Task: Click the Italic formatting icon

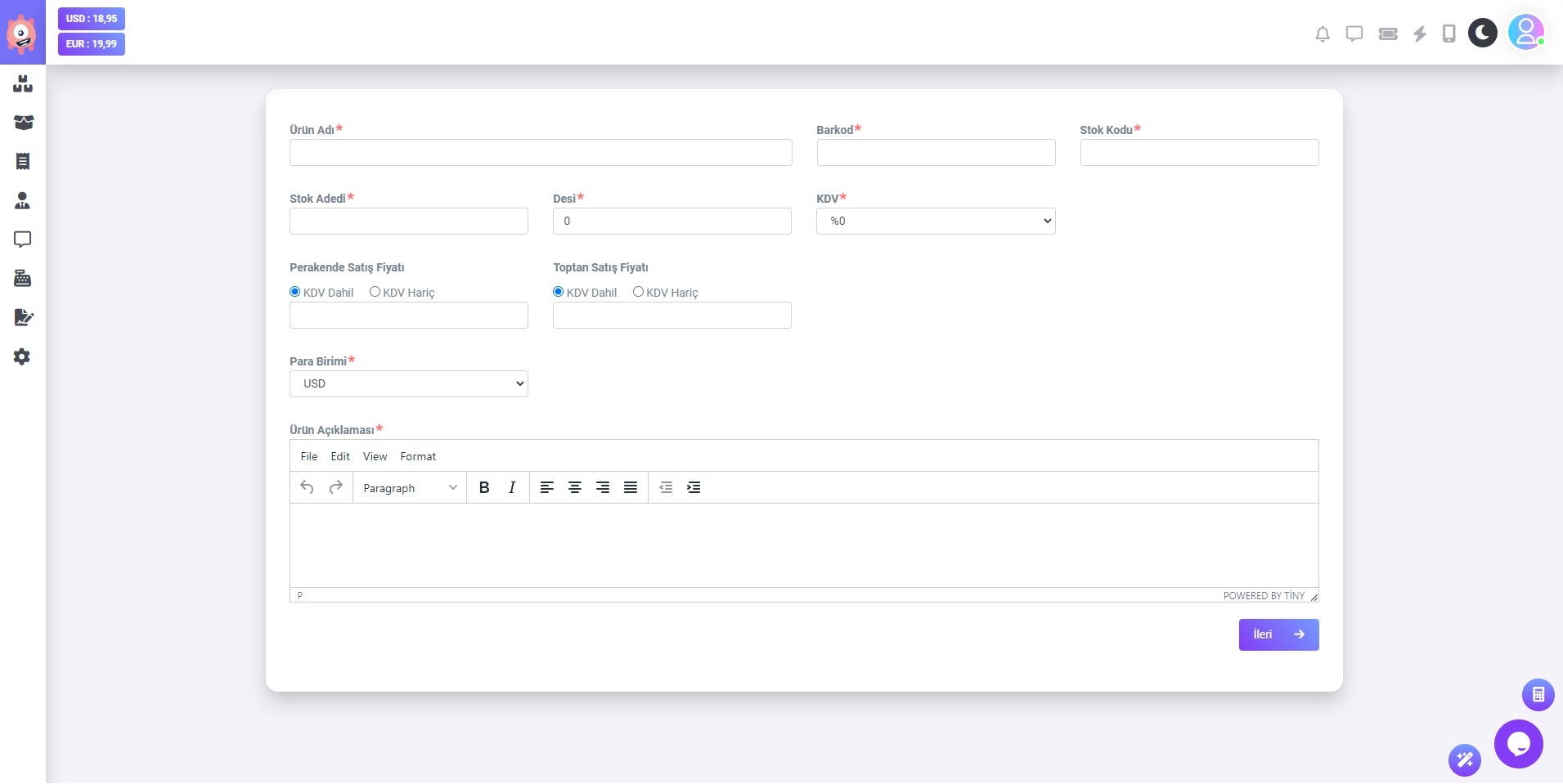Action: [512, 488]
